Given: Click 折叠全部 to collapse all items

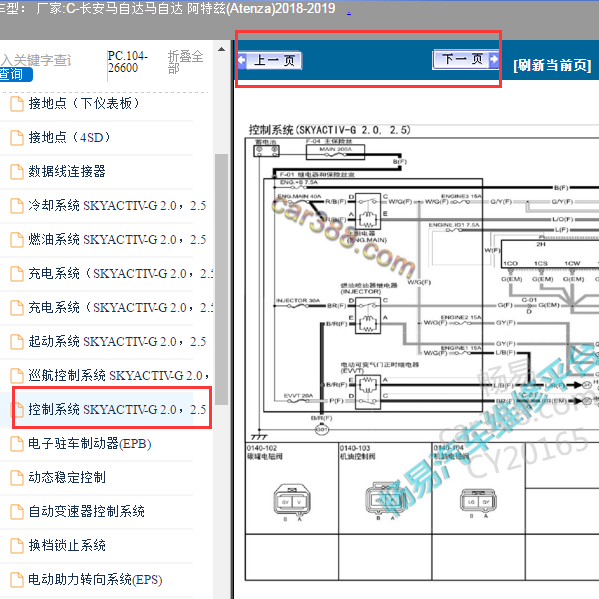Looking at the screenshot, I should [x=185, y=62].
